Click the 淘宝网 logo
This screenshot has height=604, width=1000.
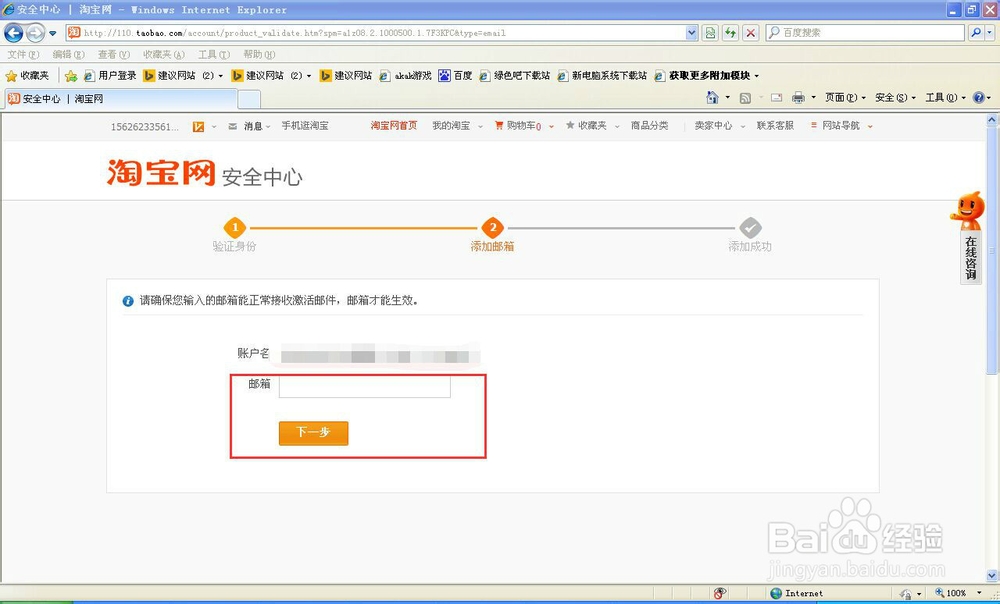tap(161, 173)
